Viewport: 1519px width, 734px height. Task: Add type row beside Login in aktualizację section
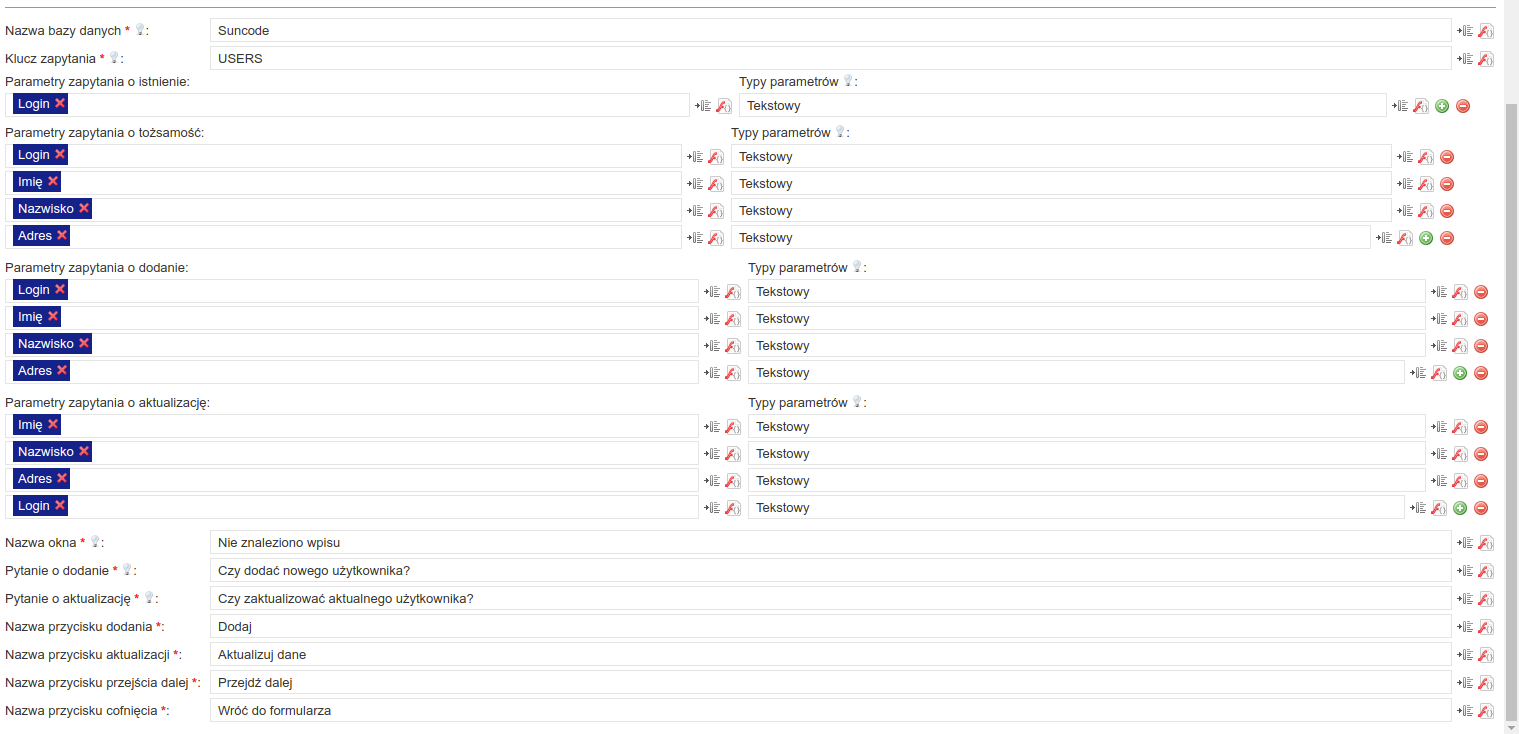[1460, 508]
